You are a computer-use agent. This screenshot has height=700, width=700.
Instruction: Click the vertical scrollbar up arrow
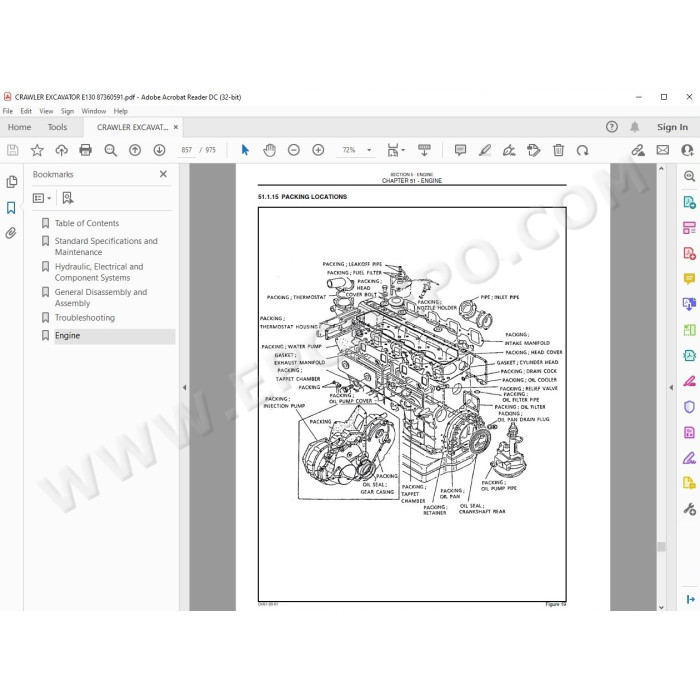pos(661,169)
